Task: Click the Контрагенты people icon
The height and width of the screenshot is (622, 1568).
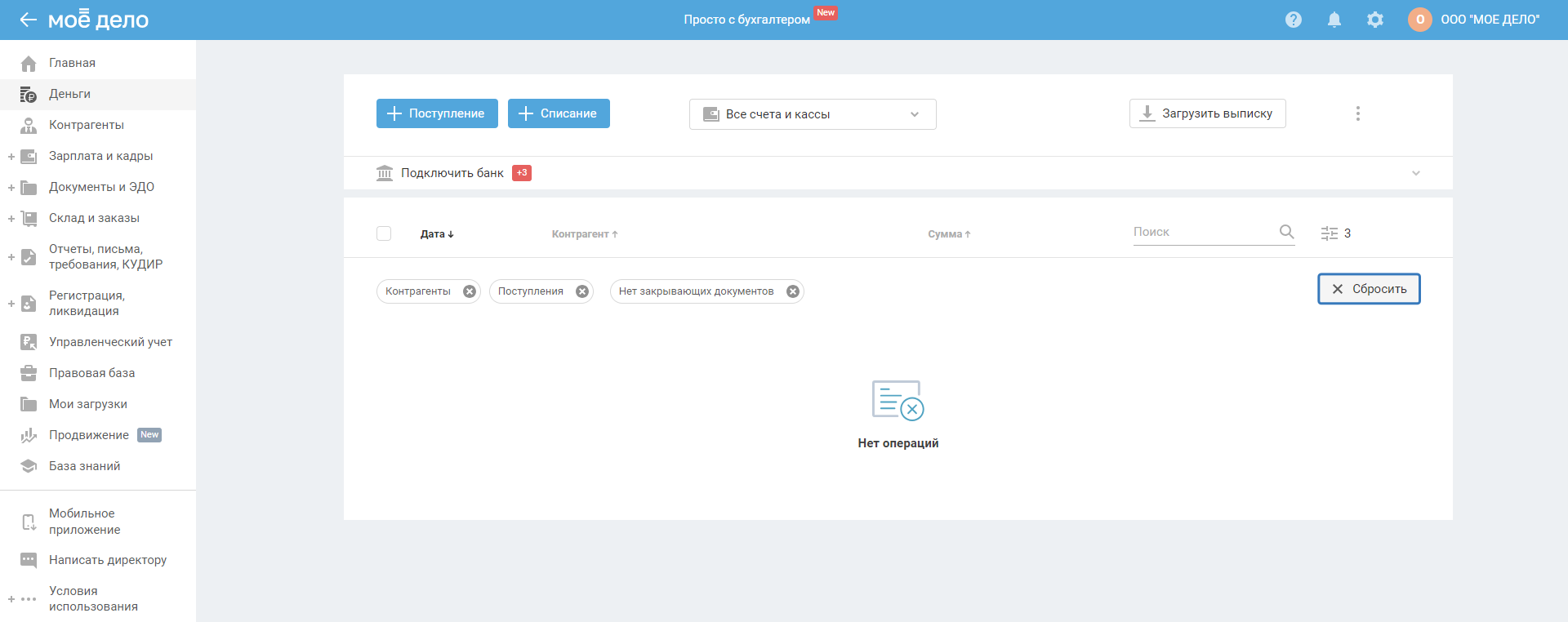Action: [29, 125]
